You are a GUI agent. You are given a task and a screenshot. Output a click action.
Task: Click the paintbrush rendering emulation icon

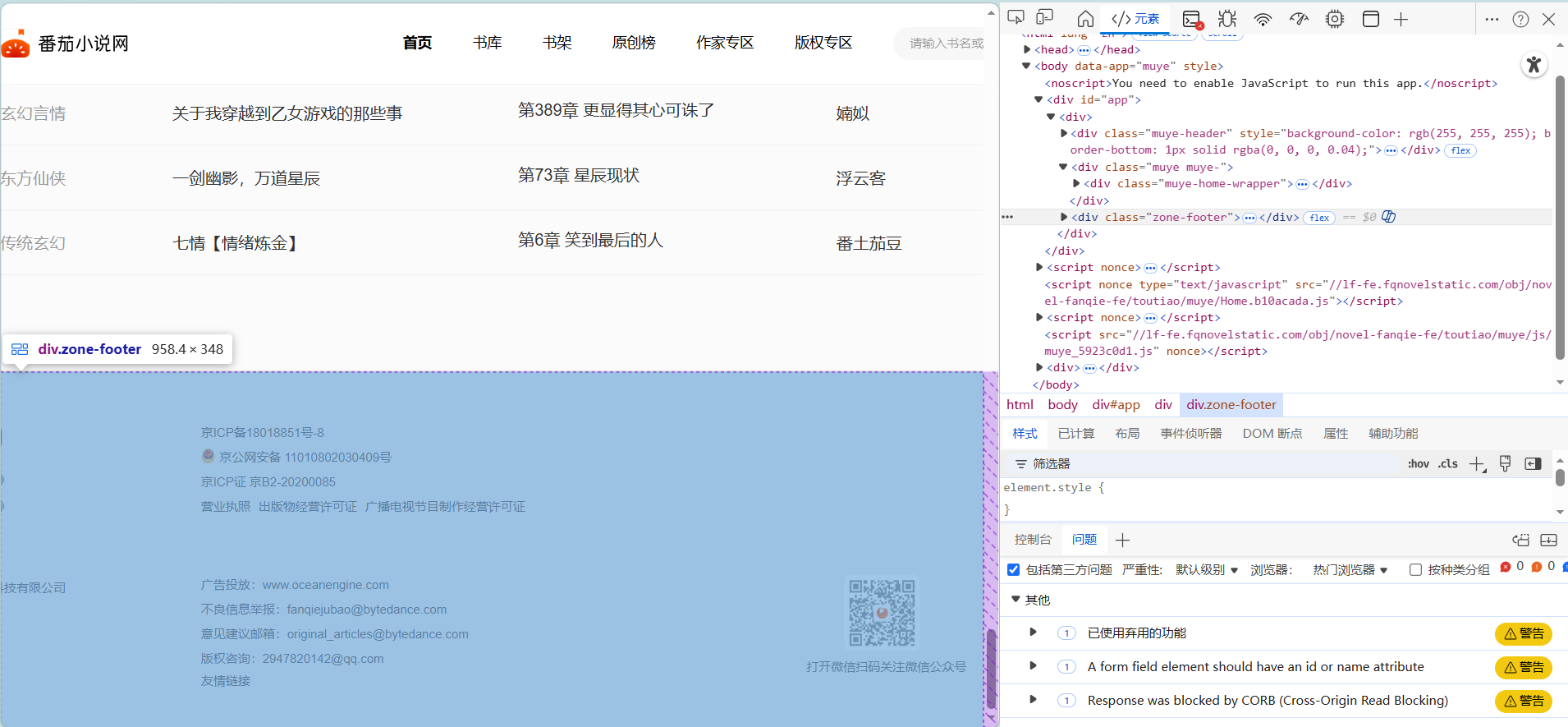click(1505, 464)
